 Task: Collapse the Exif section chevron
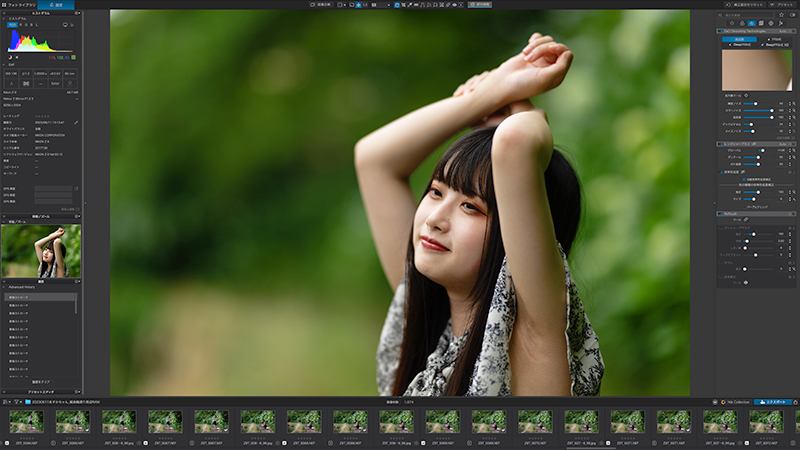(4, 65)
